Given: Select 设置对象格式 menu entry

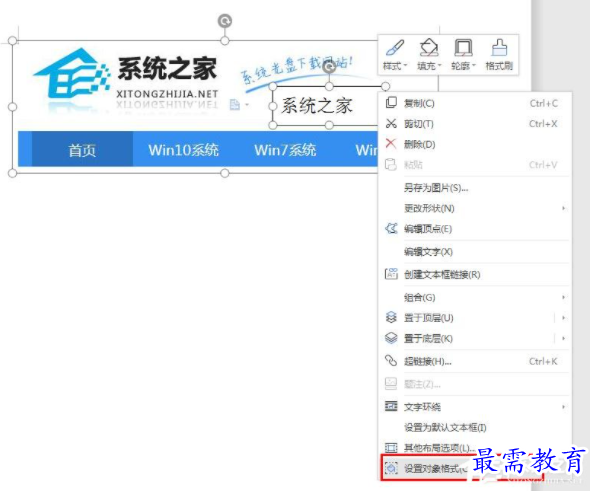Looking at the screenshot, I should tap(462, 468).
